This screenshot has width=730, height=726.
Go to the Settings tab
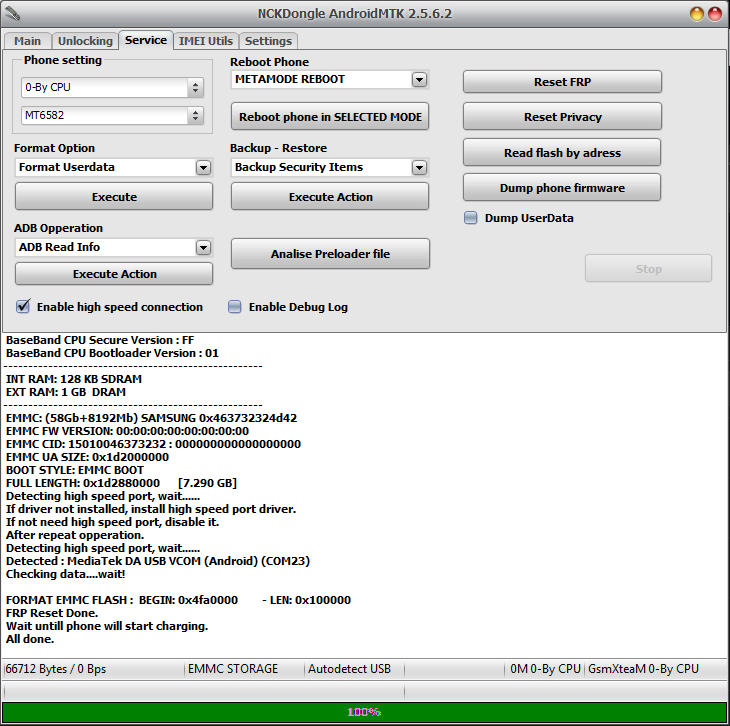(x=268, y=41)
